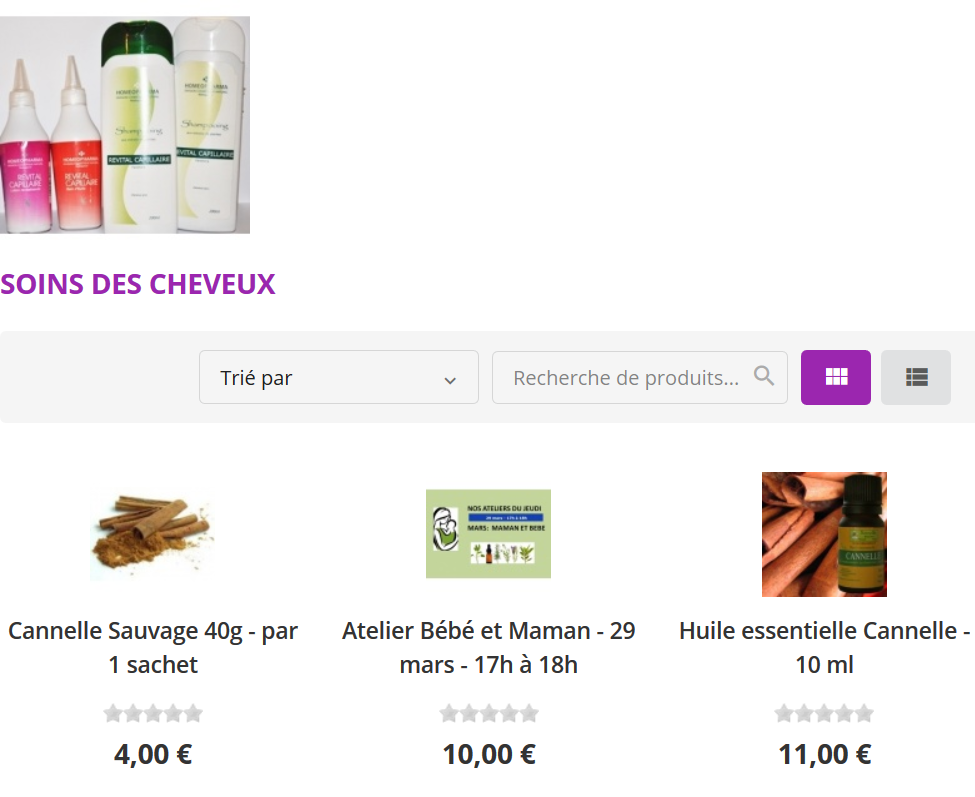The image size is (975, 797).
Task: Open the Atelier Bébé et Maman product link
Action: coord(489,647)
